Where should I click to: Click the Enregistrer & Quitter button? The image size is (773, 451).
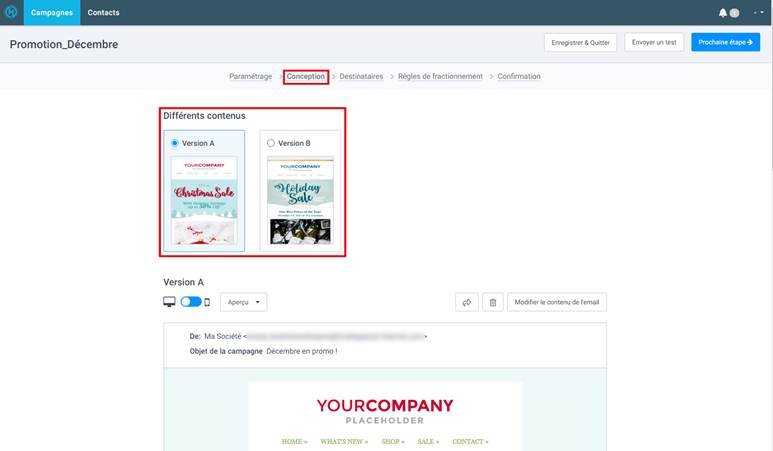pyautogui.click(x=580, y=43)
